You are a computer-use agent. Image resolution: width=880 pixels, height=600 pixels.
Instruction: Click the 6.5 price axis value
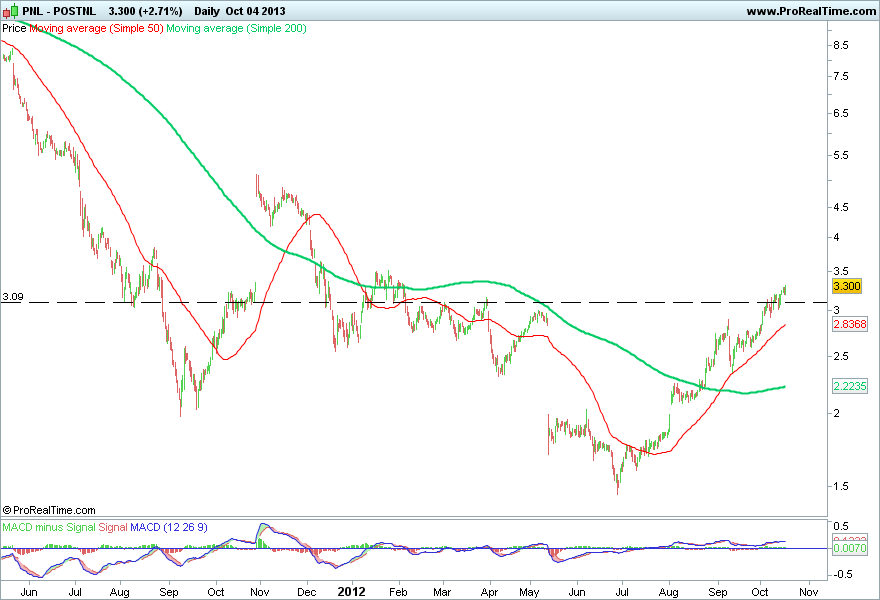[x=841, y=113]
